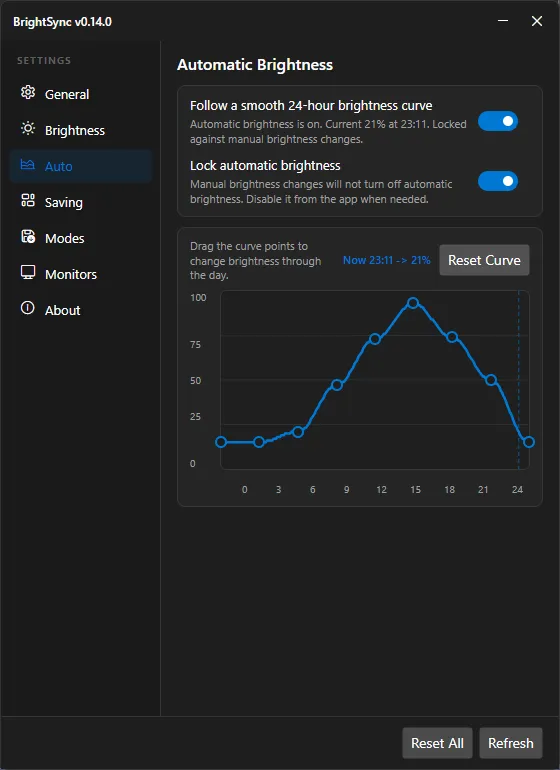This screenshot has height=770, width=560.
Task: Click the Brightness sun icon
Action: [28, 129]
